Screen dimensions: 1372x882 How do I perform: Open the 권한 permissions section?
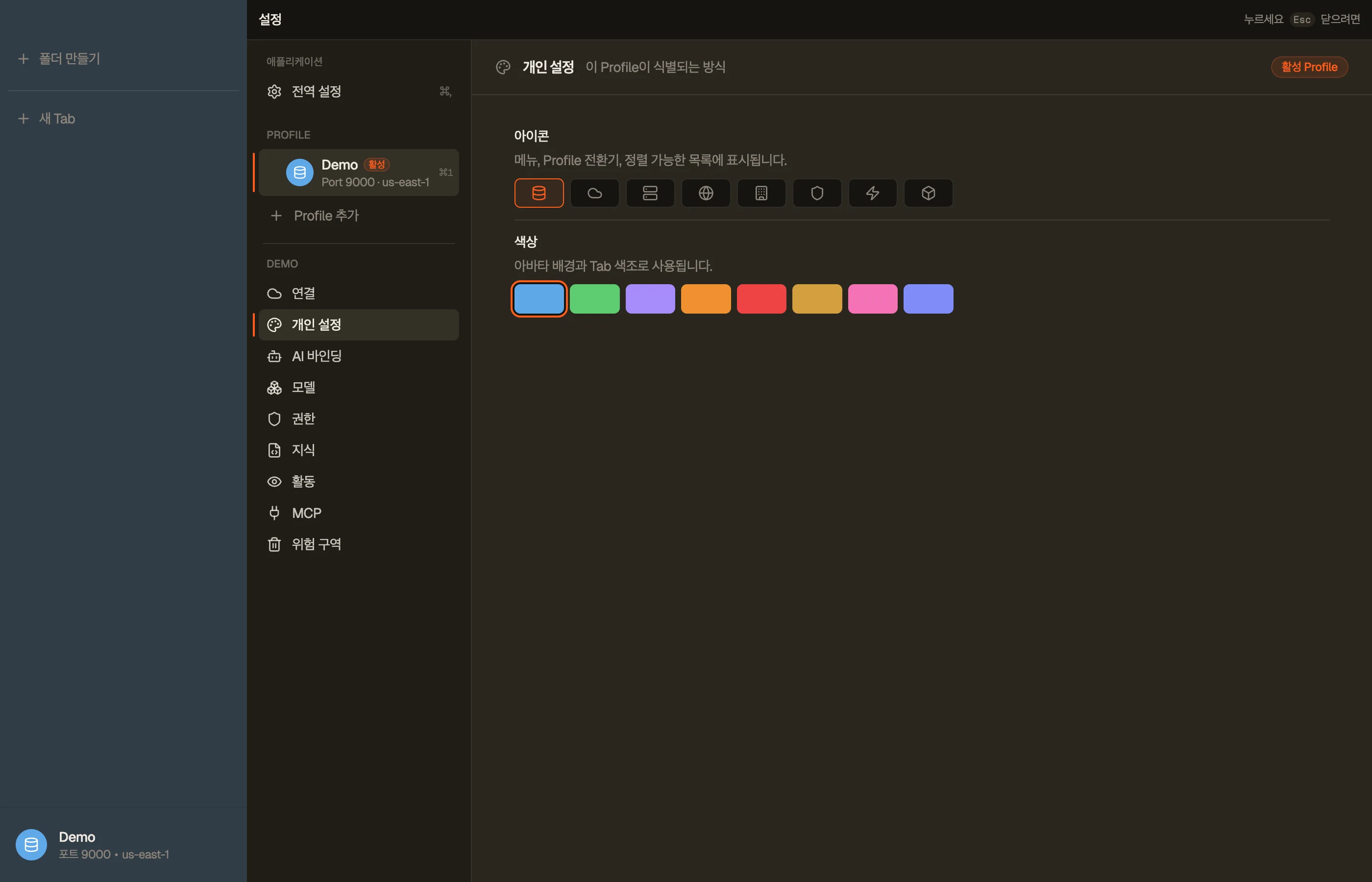[x=359, y=418]
